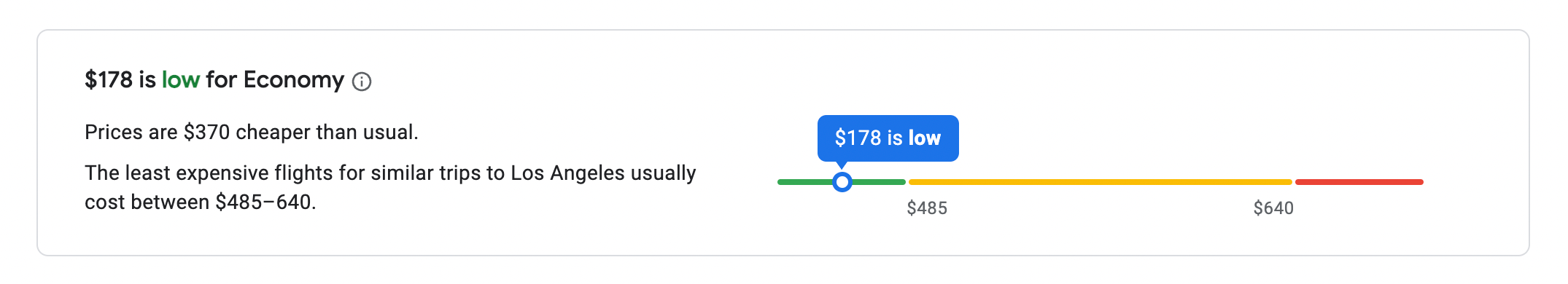
Task: Click the red high-price bar segment
Action: point(1359,182)
